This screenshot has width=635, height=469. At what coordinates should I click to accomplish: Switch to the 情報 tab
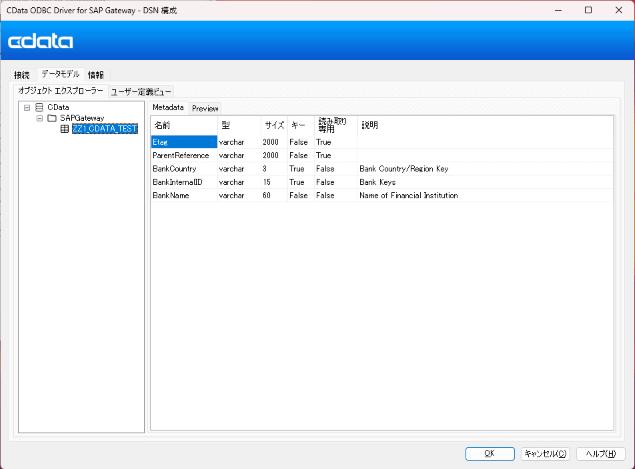pyautogui.click(x=96, y=75)
